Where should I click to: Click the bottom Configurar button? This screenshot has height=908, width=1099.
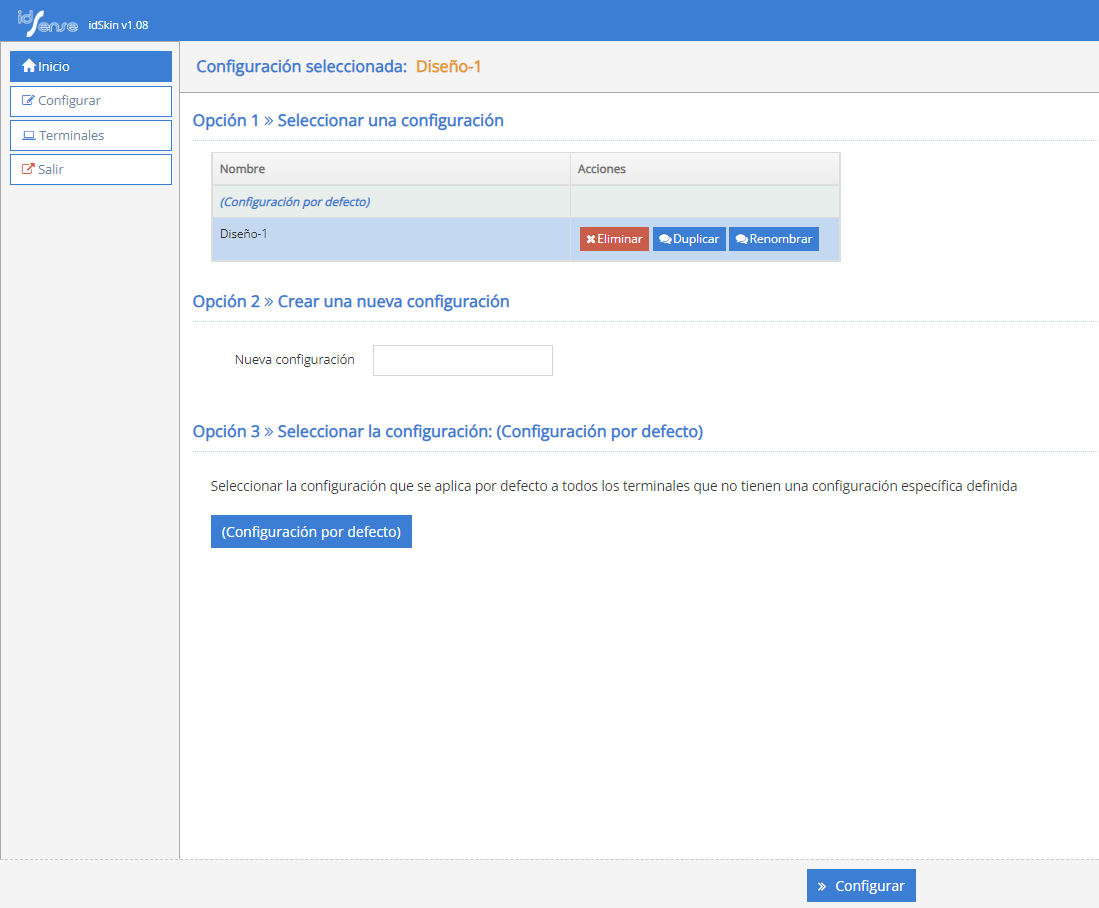861,886
